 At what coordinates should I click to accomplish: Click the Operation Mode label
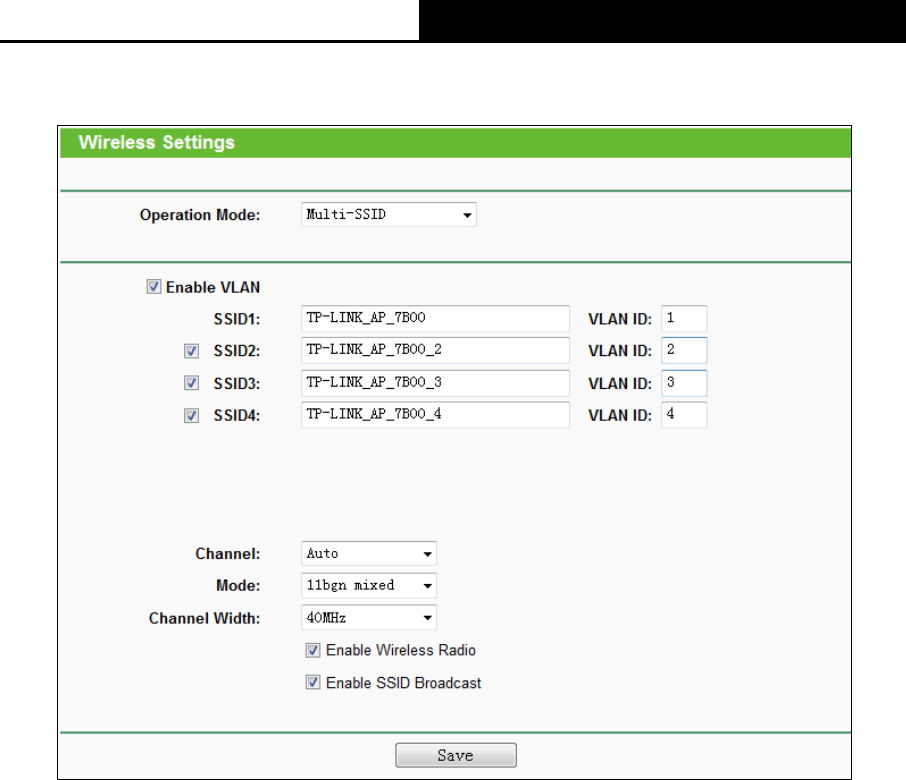point(200,215)
